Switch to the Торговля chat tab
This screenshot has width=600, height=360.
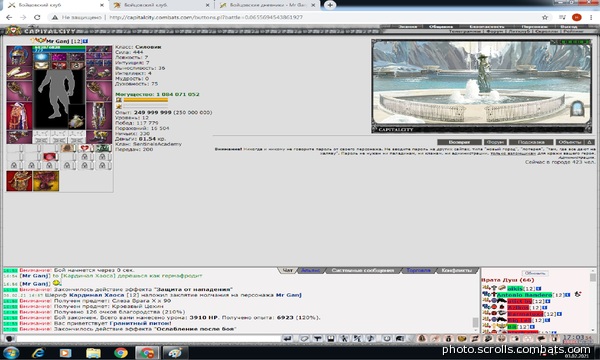(418, 270)
